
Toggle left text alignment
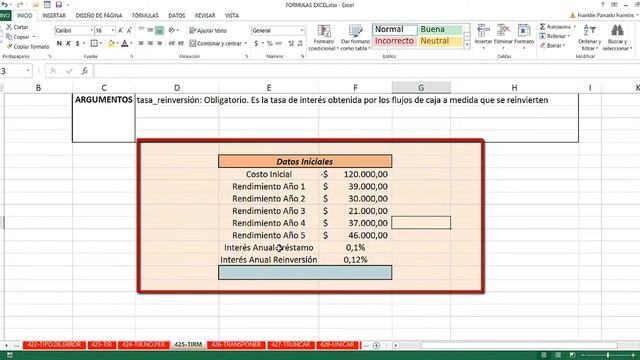pyautogui.click(x=141, y=43)
